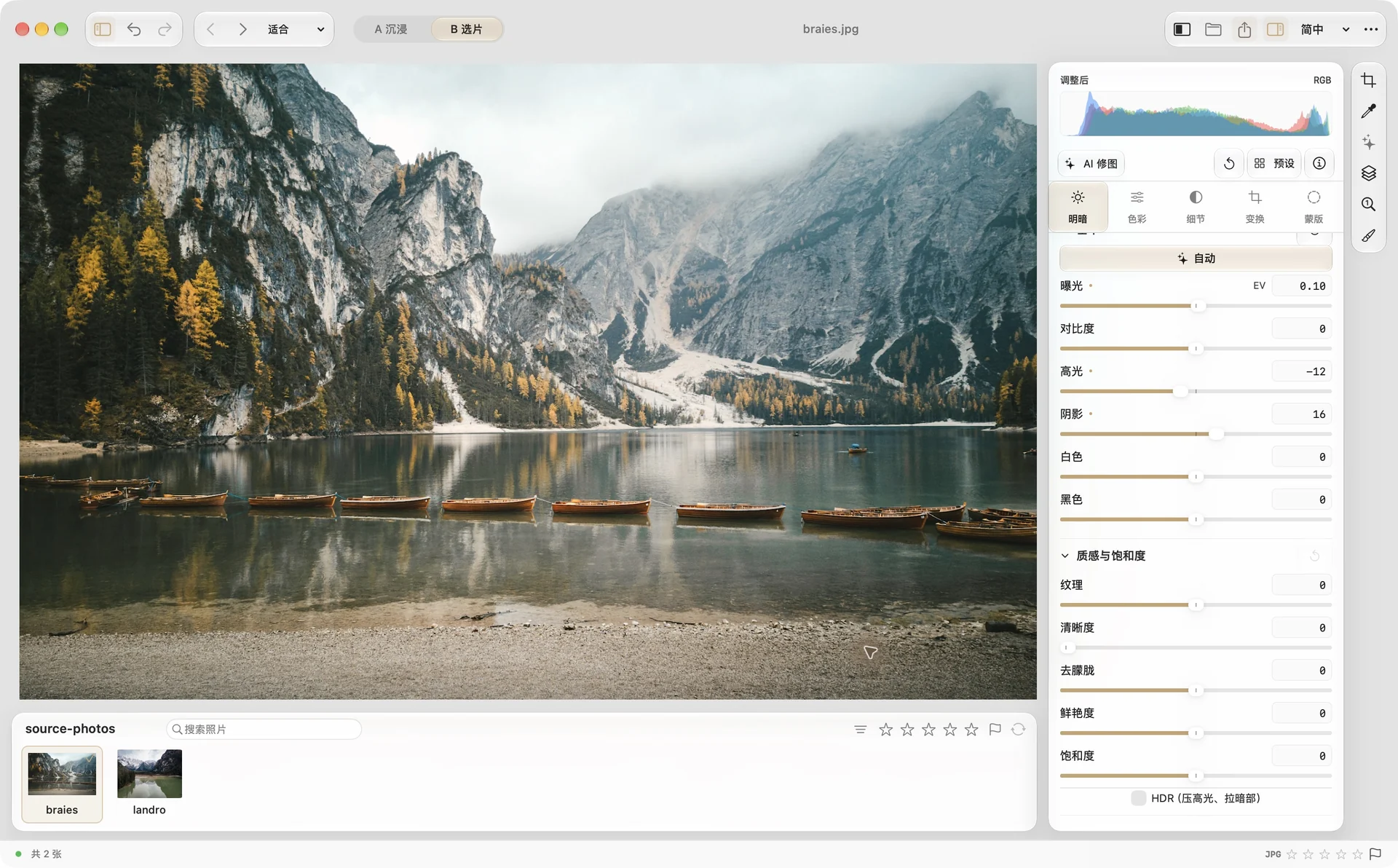The image size is (1398, 868).
Task: Toggle the left sidebar panel icon
Action: [103, 29]
